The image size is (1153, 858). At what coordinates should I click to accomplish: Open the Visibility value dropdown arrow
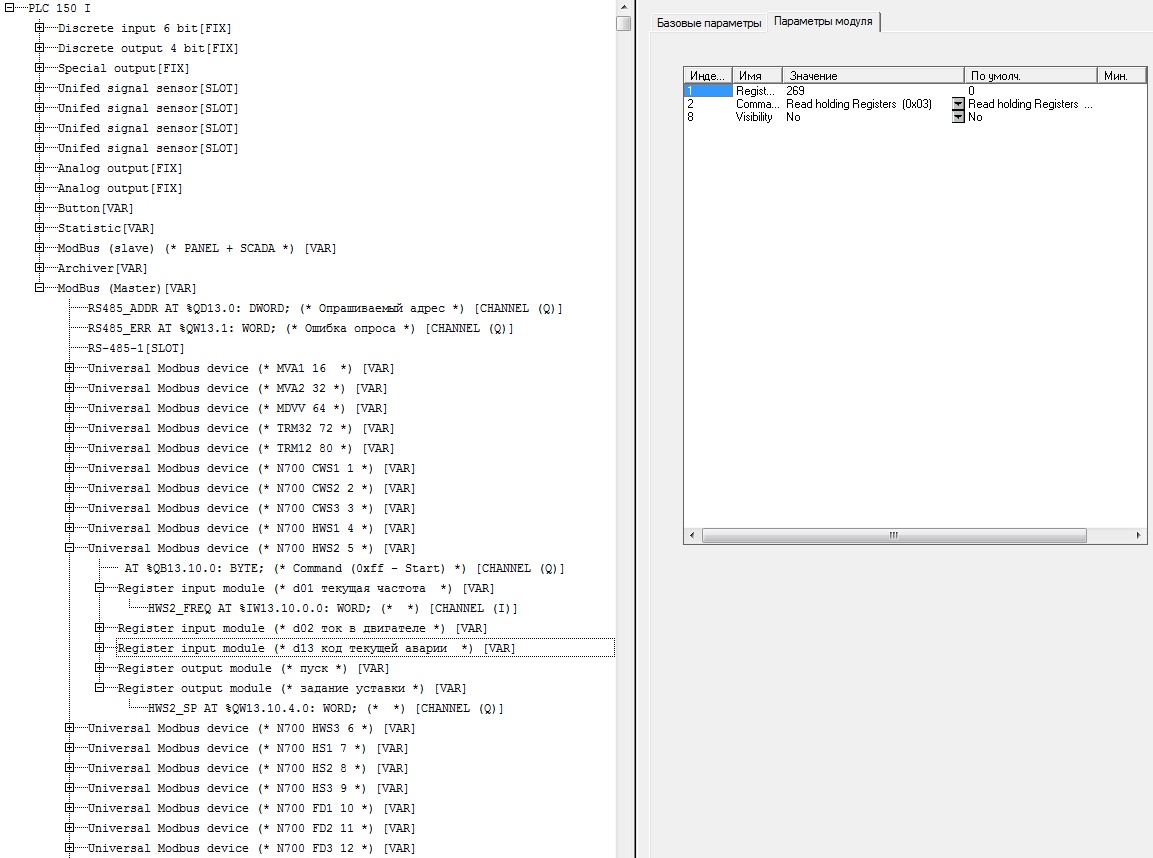[957, 116]
